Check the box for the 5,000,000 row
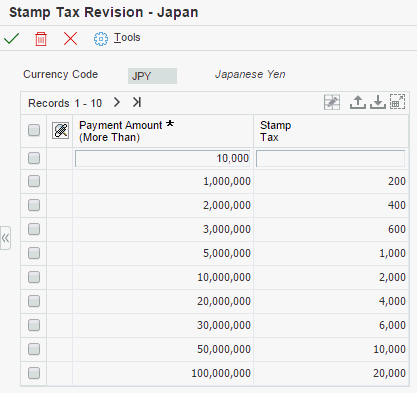 coord(34,253)
